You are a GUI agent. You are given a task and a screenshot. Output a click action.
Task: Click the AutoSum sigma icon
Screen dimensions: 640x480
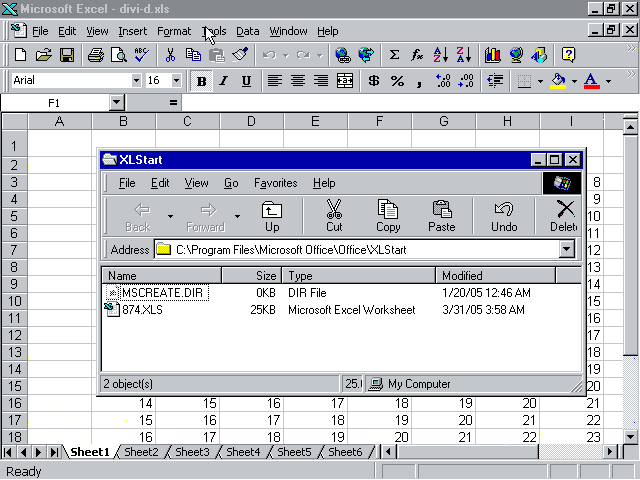tap(394, 55)
